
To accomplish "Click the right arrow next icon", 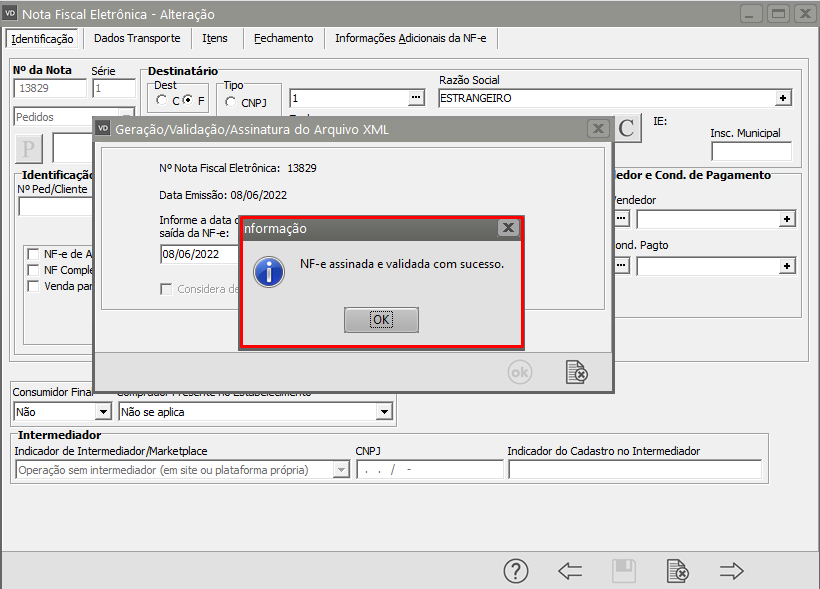I will click(732, 571).
